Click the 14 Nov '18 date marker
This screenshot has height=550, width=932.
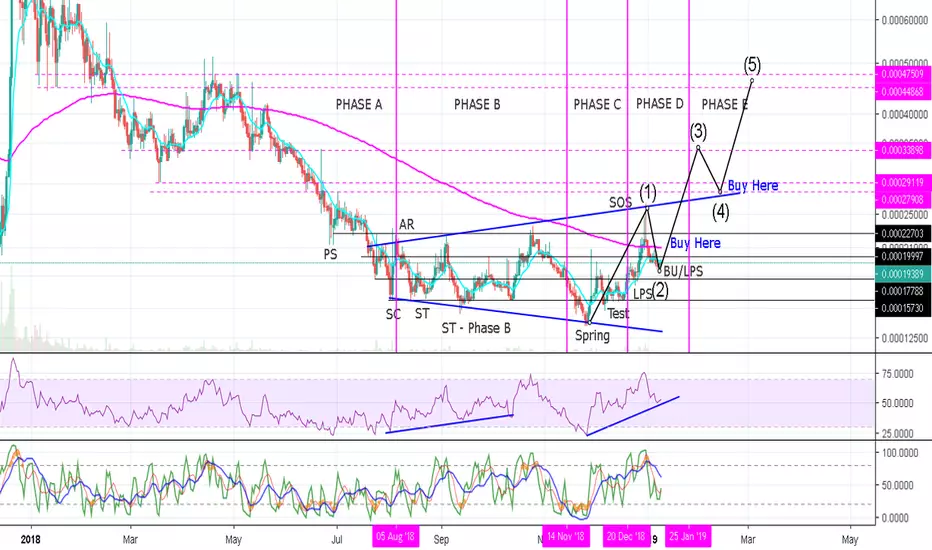coord(566,536)
